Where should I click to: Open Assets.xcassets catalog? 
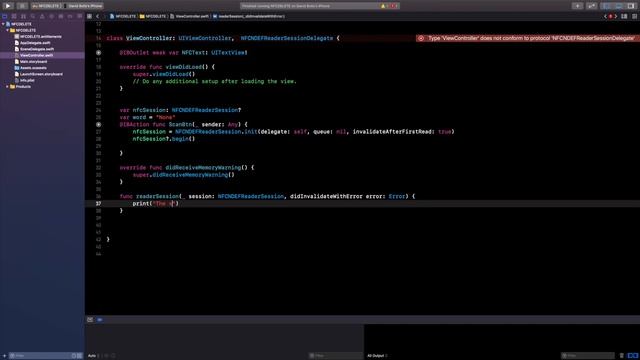click(30, 68)
